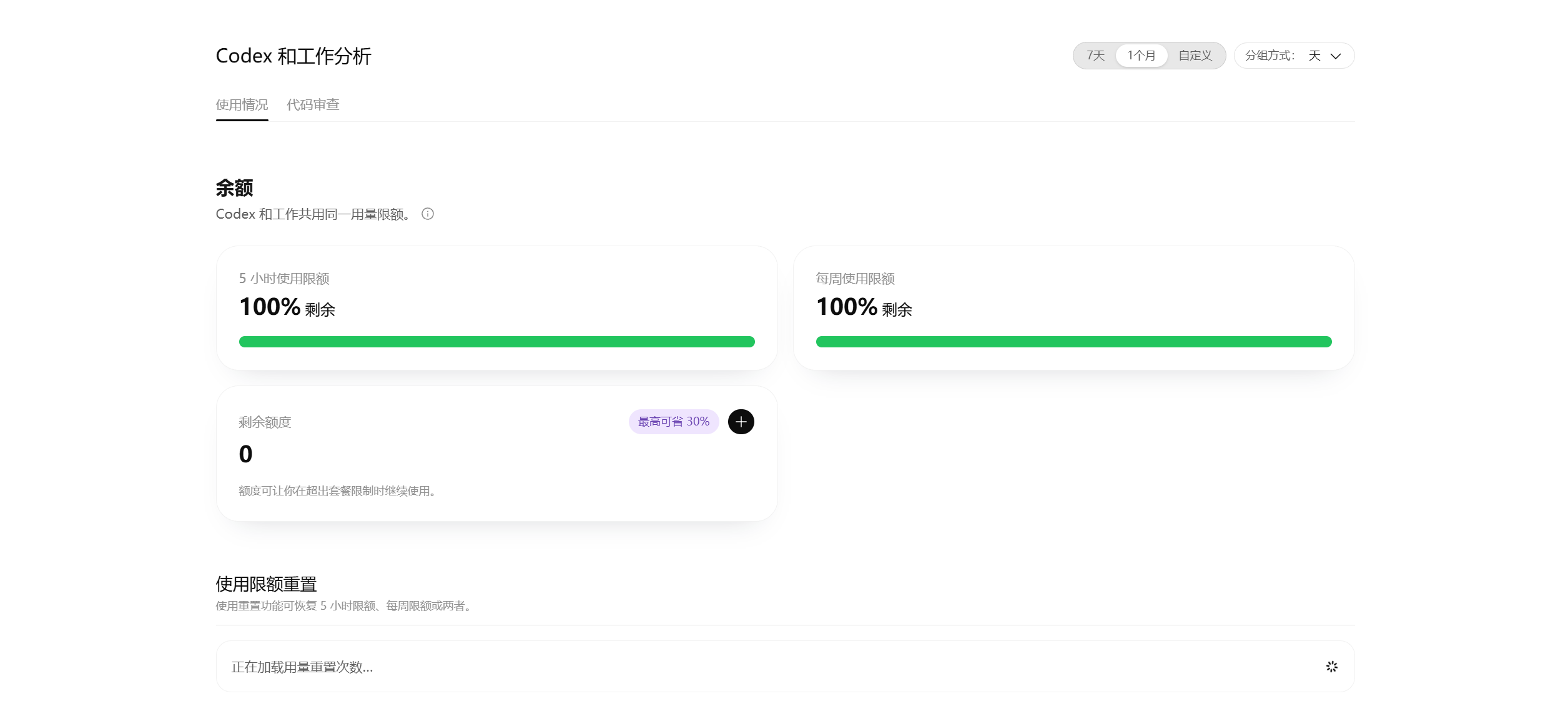Click the 正在加载用量重置次数 loading row
This screenshot has height=701, width=1568.
click(786, 667)
